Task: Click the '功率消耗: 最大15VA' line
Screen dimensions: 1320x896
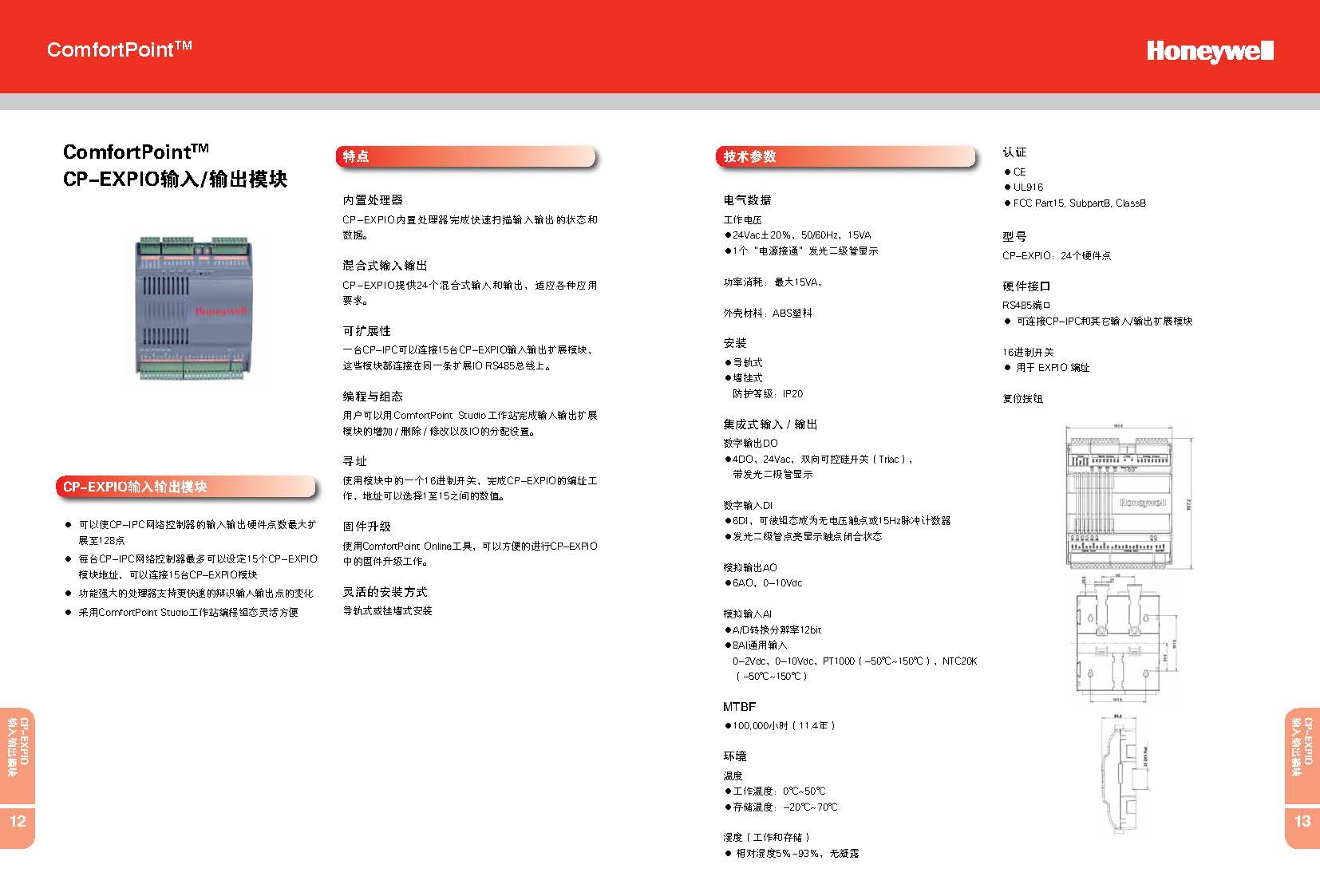Action: point(773,282)
